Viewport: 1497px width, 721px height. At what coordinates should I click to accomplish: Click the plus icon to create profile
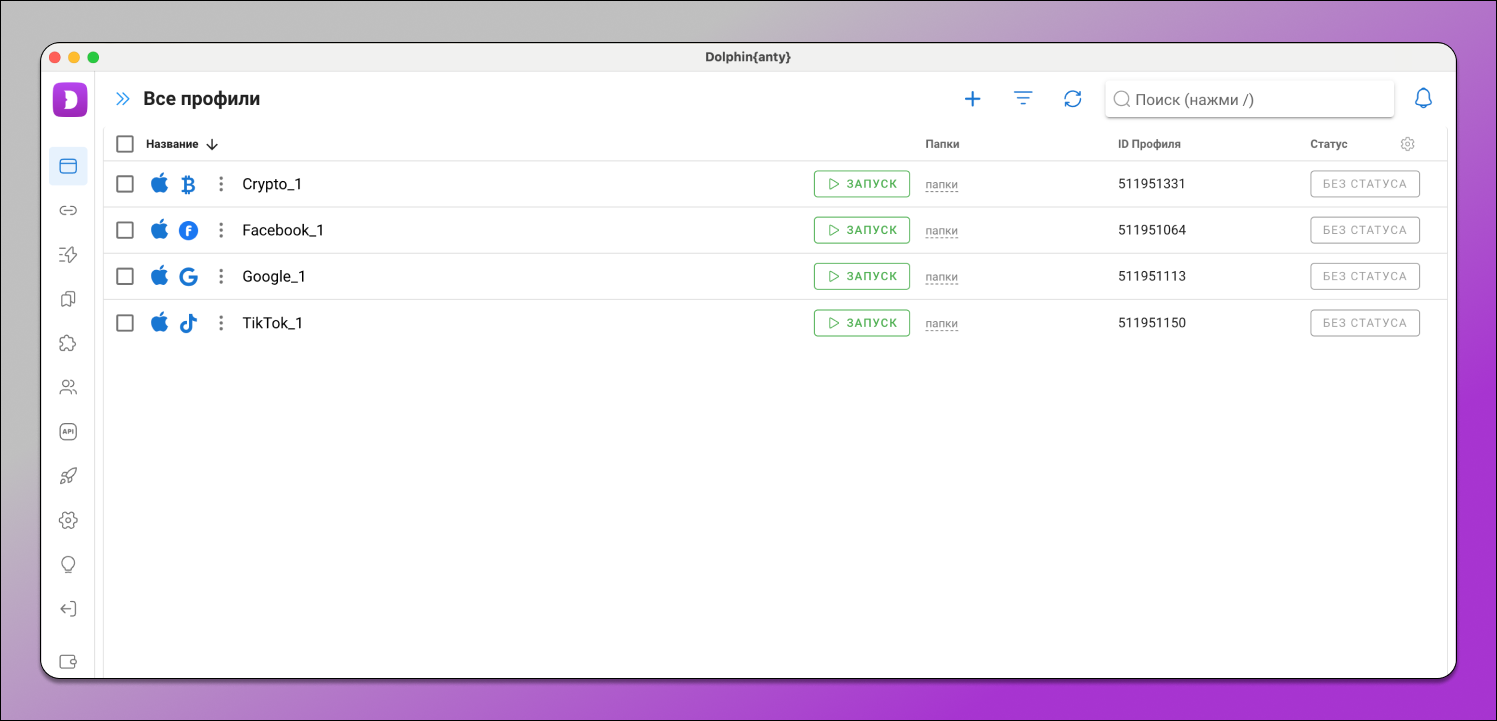972,99
